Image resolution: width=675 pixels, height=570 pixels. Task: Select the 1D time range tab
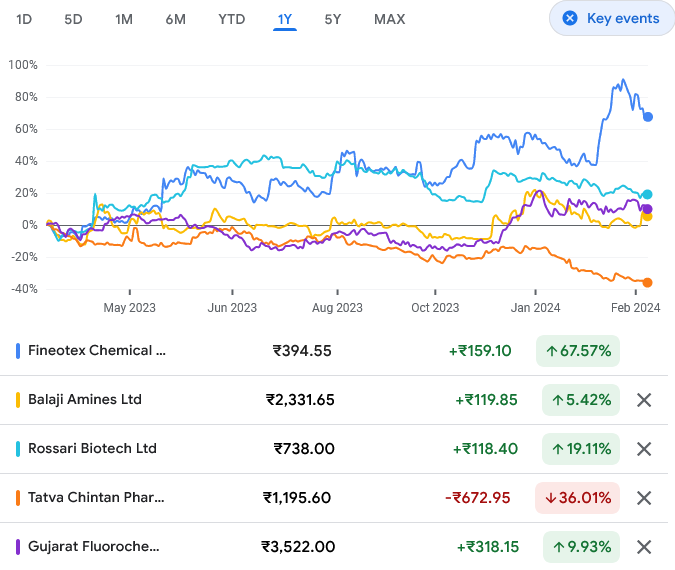click(24, 19)
